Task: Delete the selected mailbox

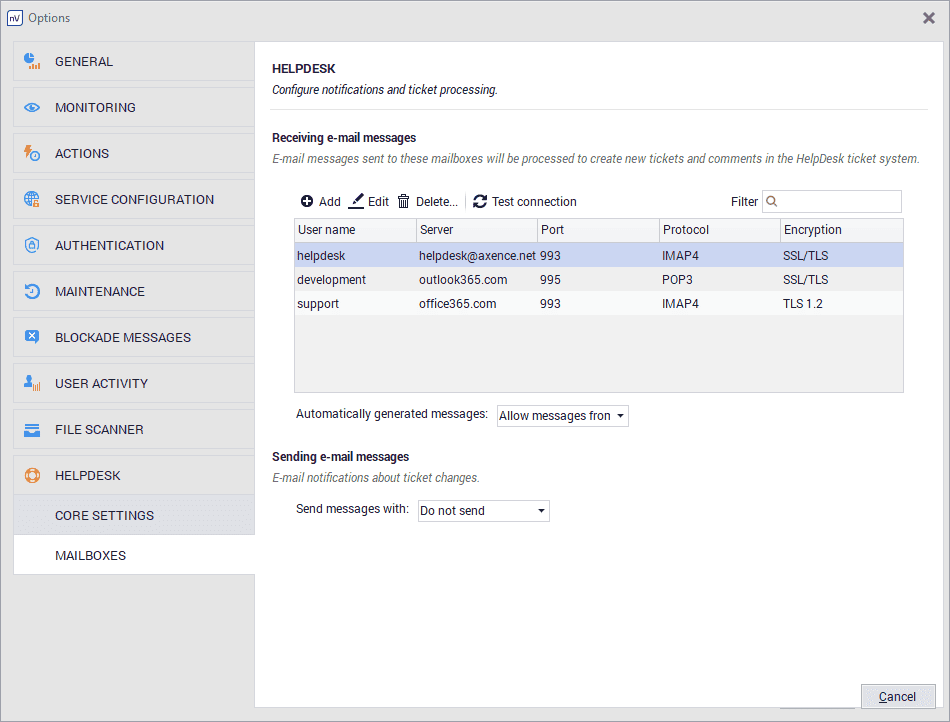Action: pyautogui.click(x=427, y=202)
